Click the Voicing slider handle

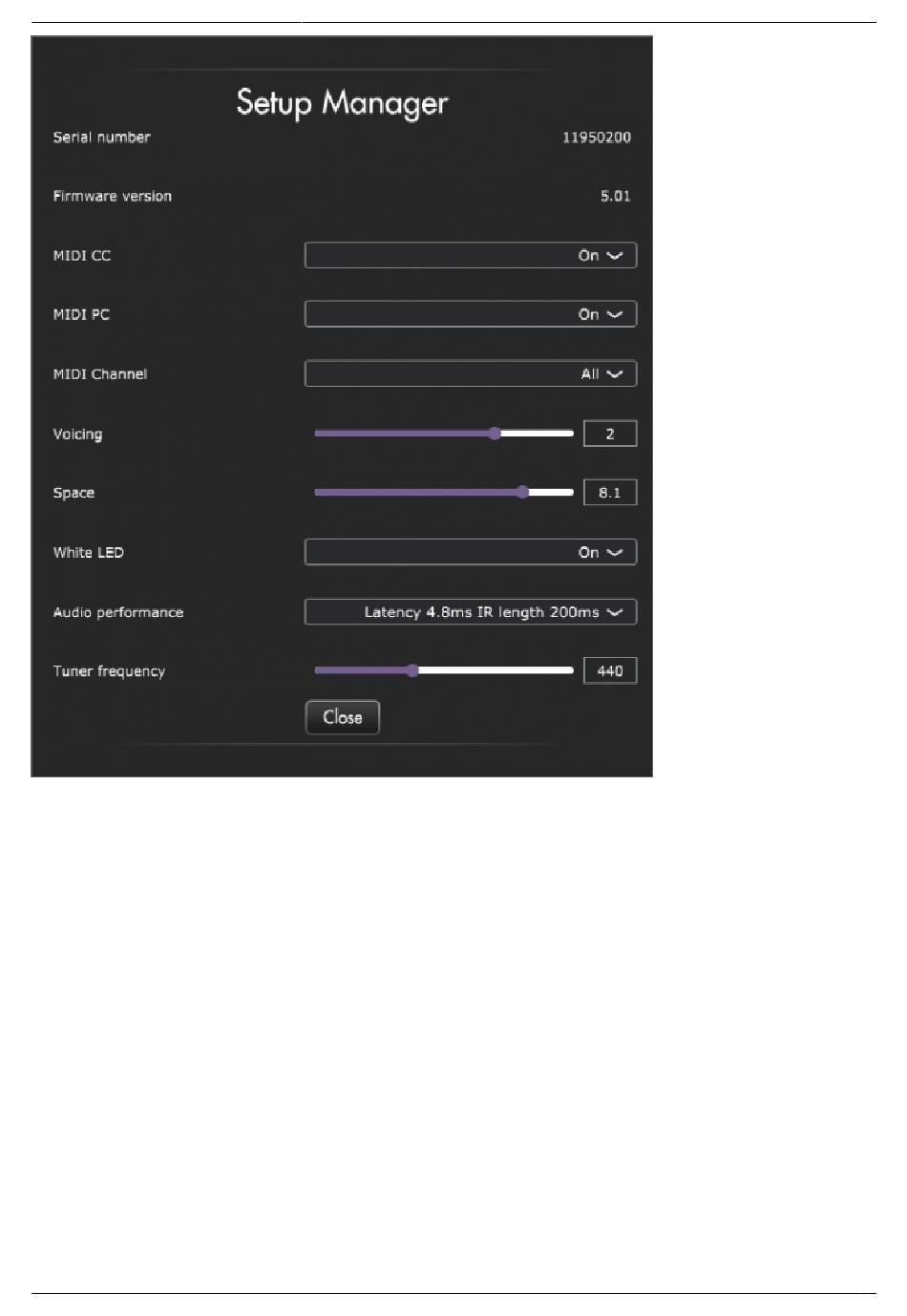tap(495, 434)
